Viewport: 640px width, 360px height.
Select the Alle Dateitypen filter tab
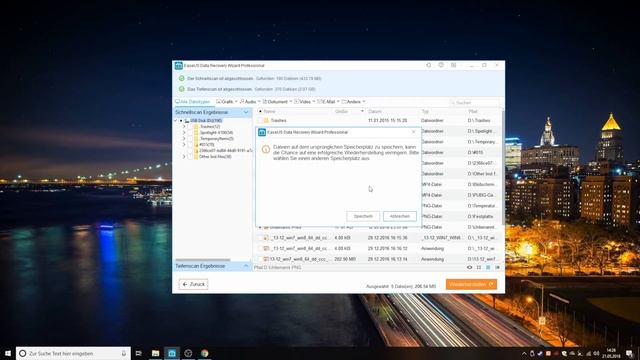pos(192,102)
